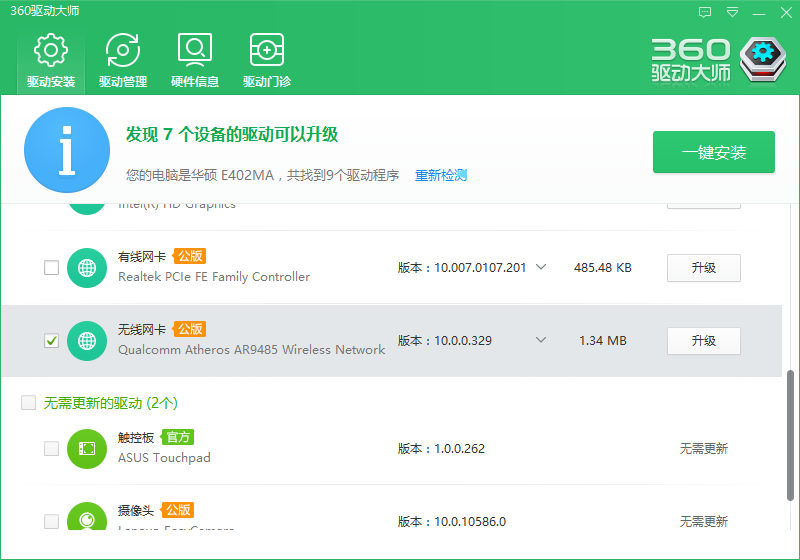Click the heading 发现 7 个设备的驱动可以升级
This screenshot has height=560, width=800.
(232, 135)
